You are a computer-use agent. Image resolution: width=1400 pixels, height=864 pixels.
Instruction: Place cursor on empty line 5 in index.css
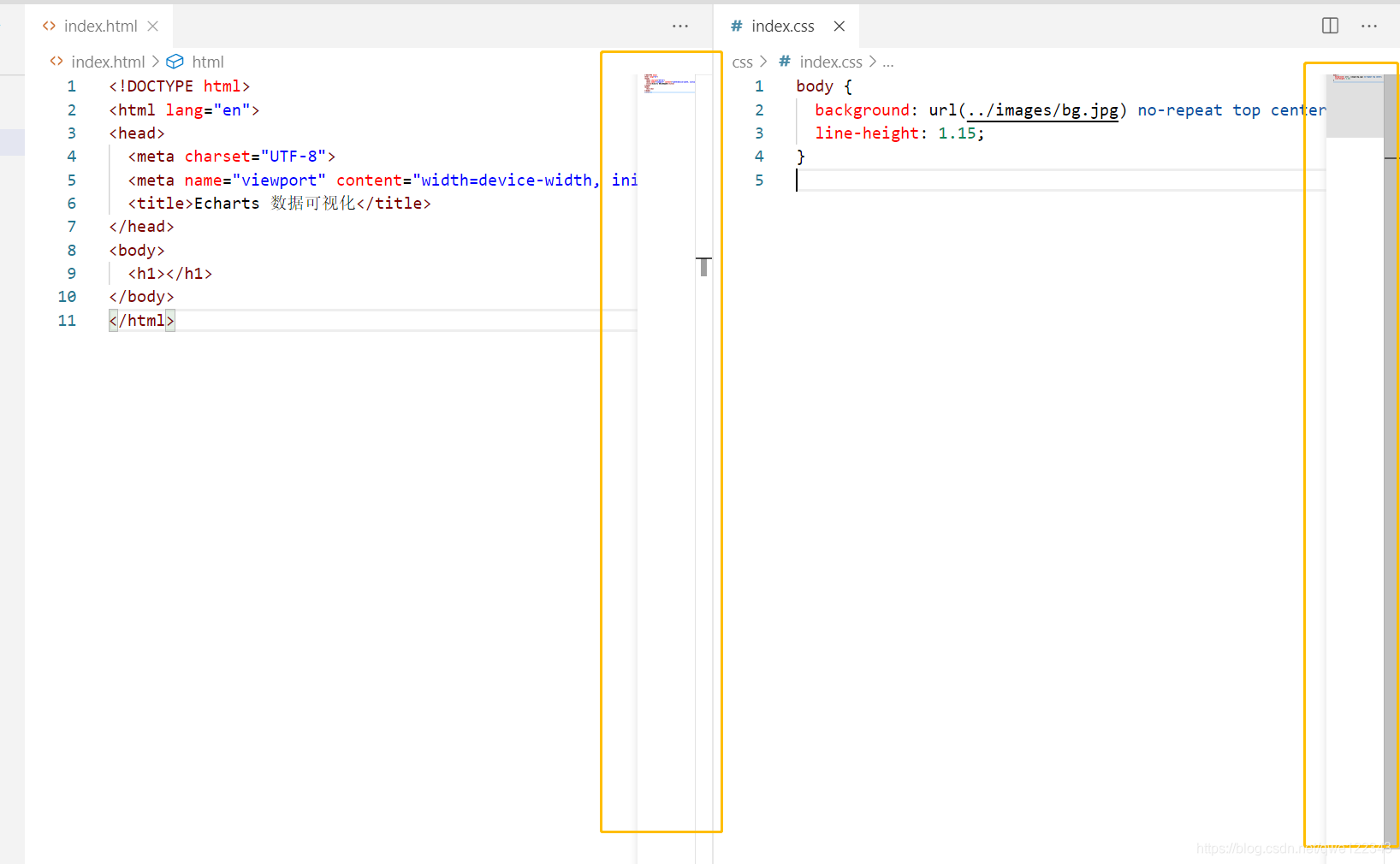(1059, 180)
